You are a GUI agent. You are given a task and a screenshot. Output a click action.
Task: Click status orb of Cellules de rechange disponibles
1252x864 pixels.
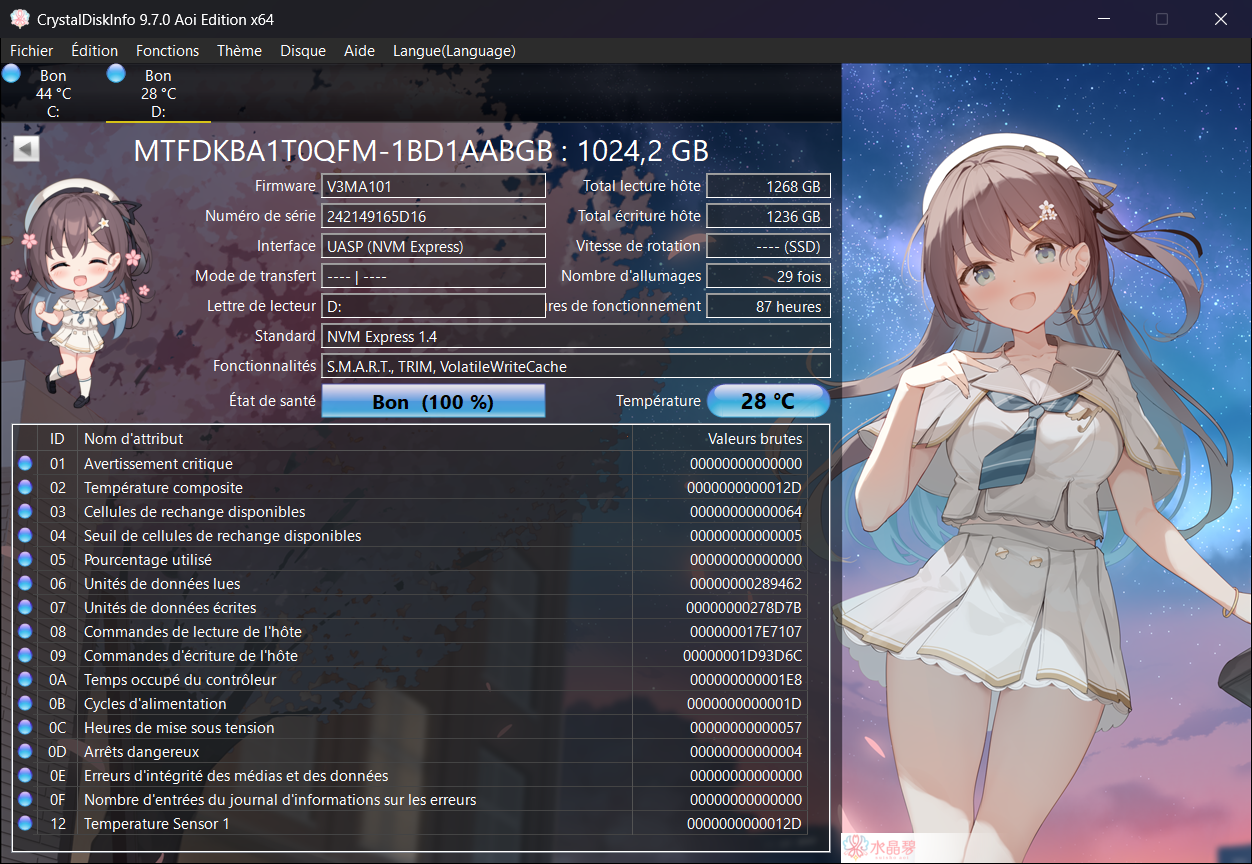pos(25,511)
